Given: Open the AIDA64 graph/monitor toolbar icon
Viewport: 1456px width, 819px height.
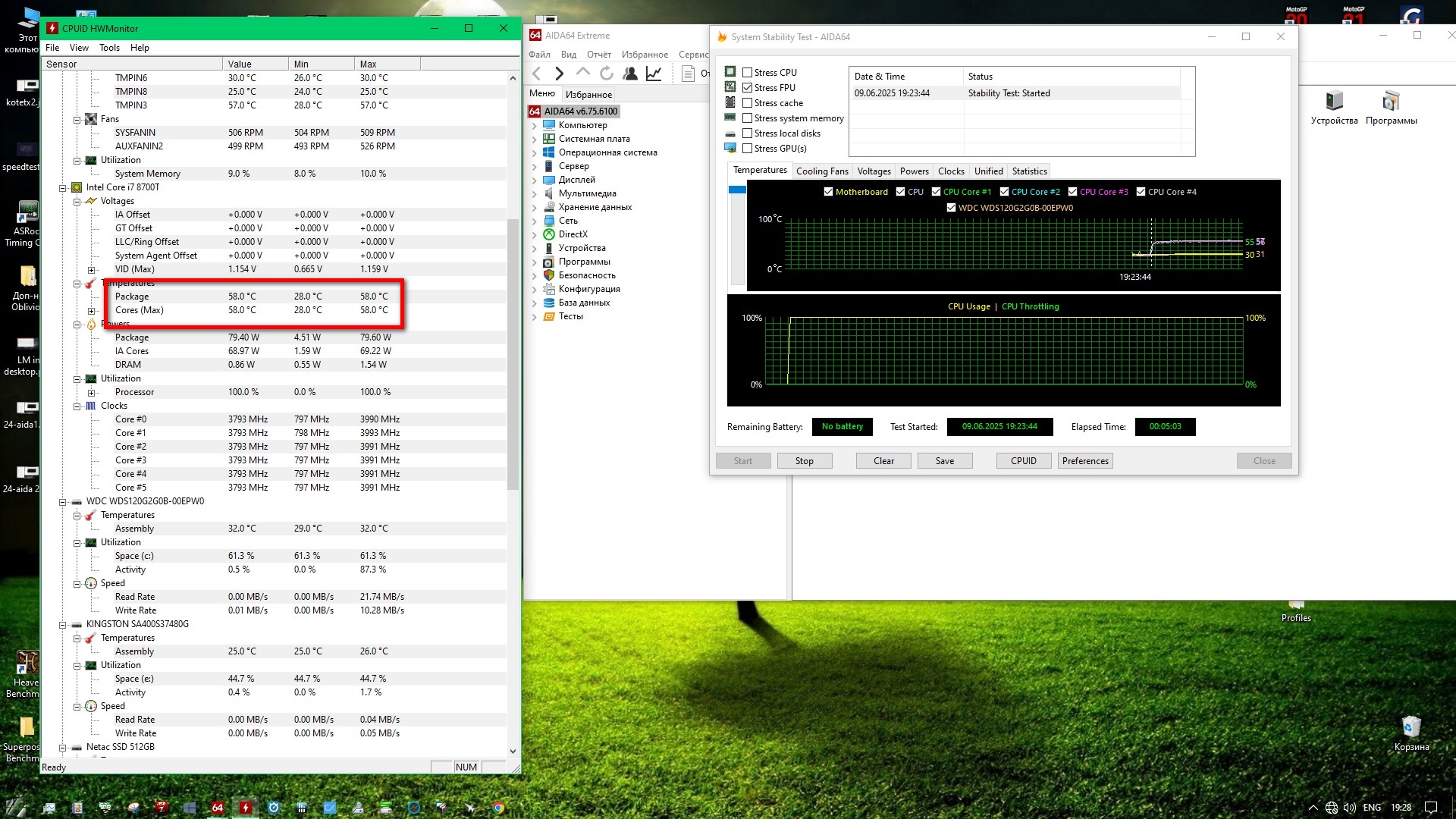Looking at the screenshot, I should [x=654, y=74].
